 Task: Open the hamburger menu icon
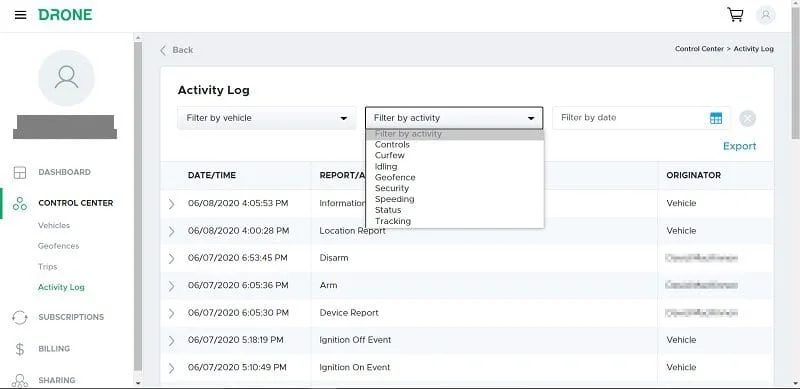[x=20, y=15]
